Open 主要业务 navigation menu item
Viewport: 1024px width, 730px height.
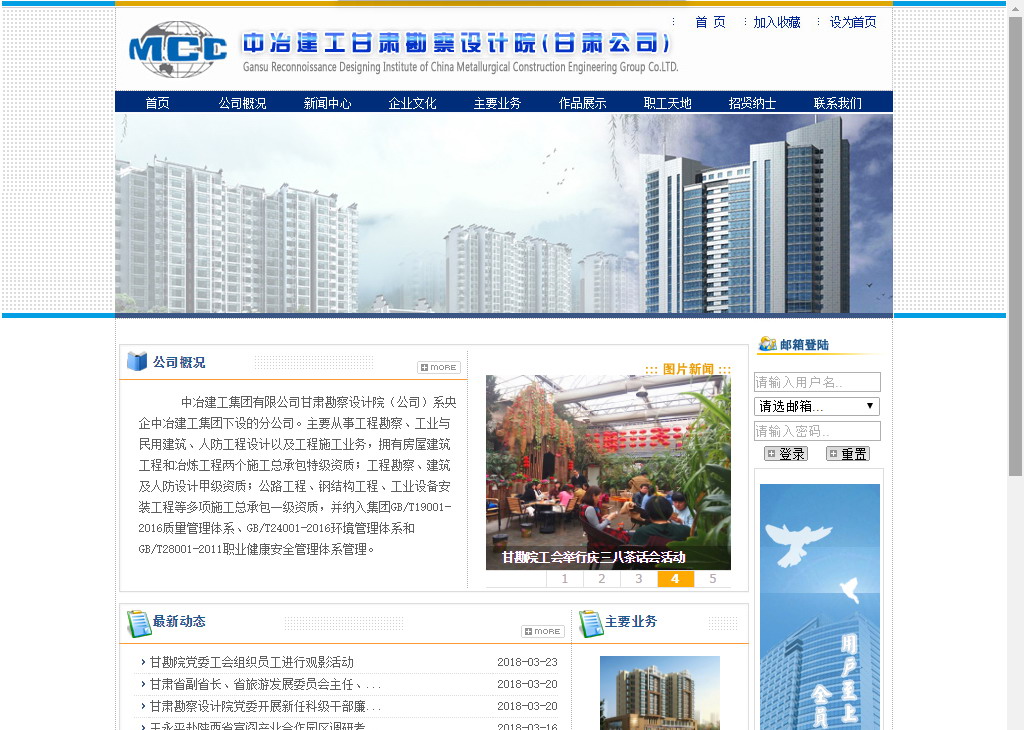[x=497, y=103]
